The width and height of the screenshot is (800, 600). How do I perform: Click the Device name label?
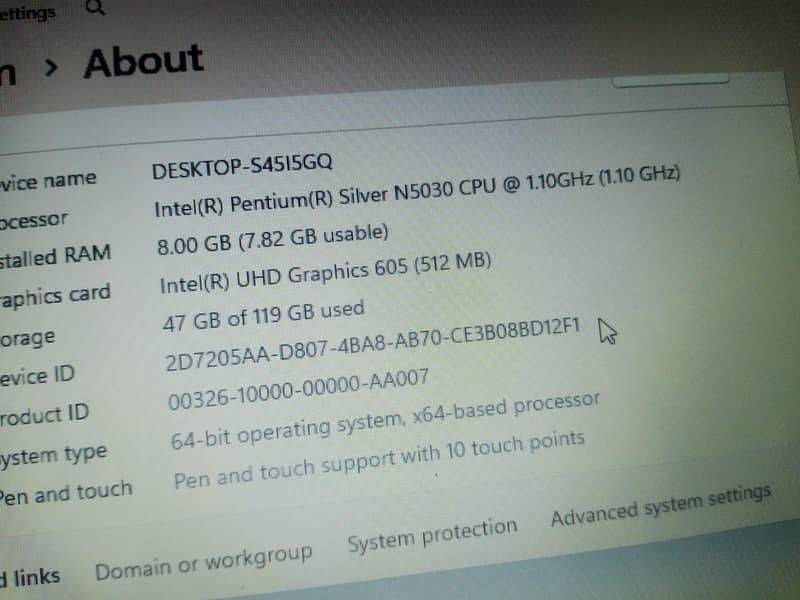[x=48, y=181]
